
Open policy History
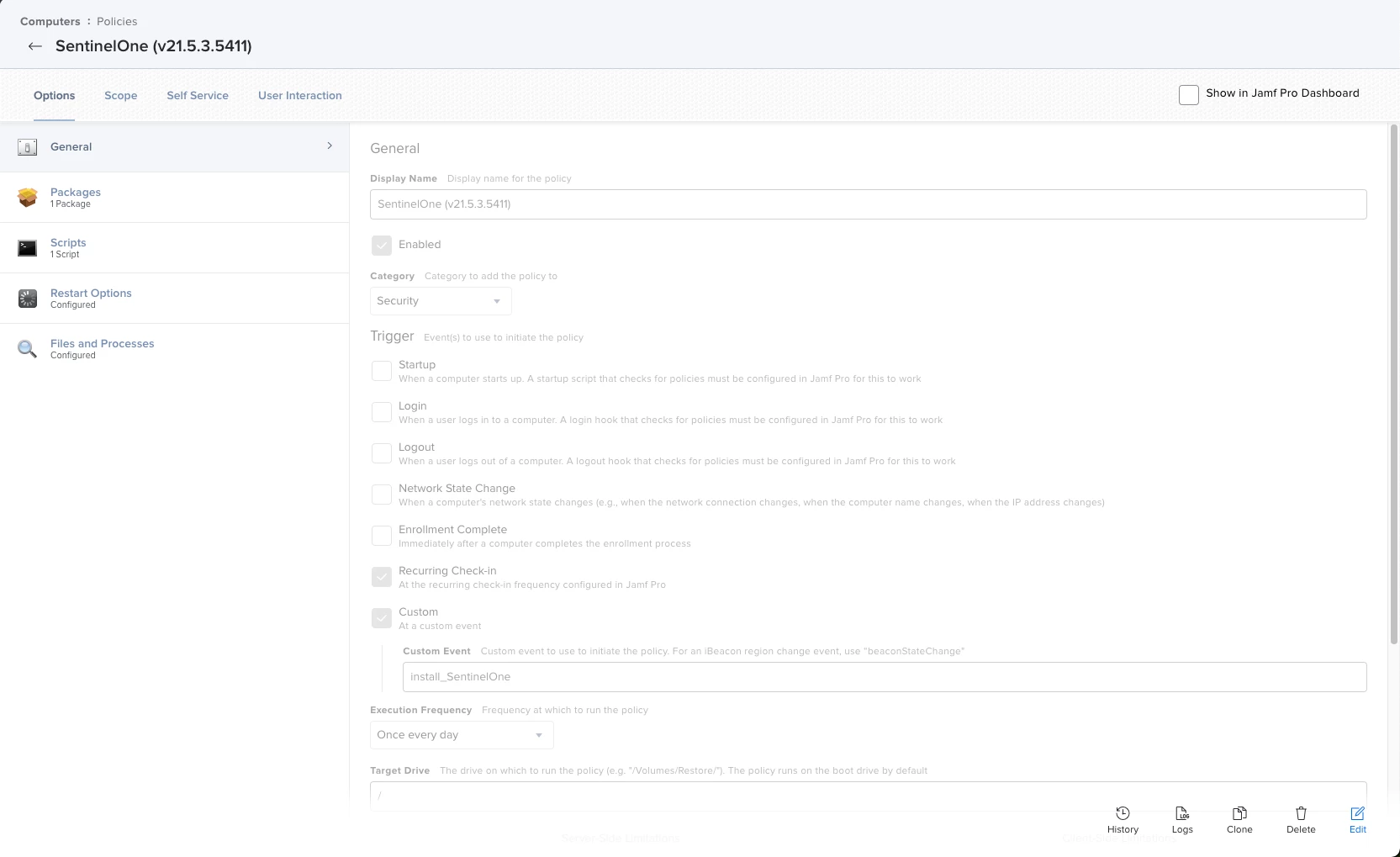(1123, 820)
